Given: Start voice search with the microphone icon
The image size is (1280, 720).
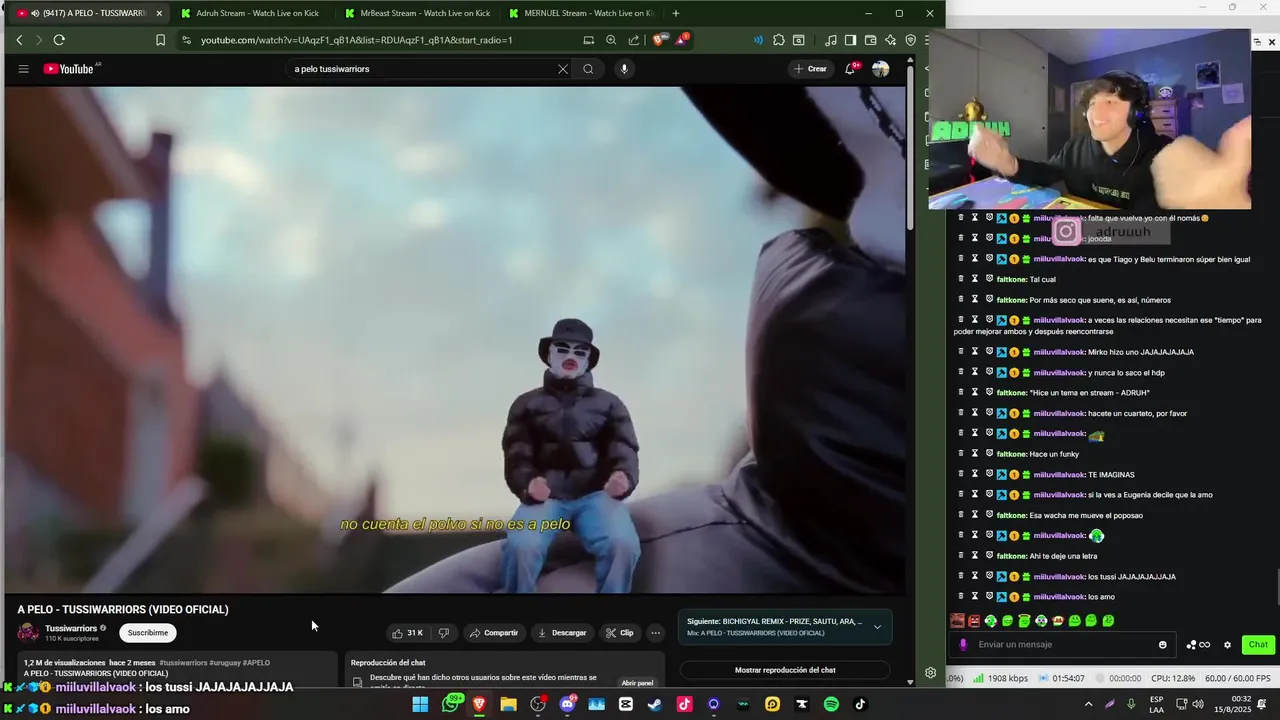Looking at the screenshot, I should click(624, 69).
